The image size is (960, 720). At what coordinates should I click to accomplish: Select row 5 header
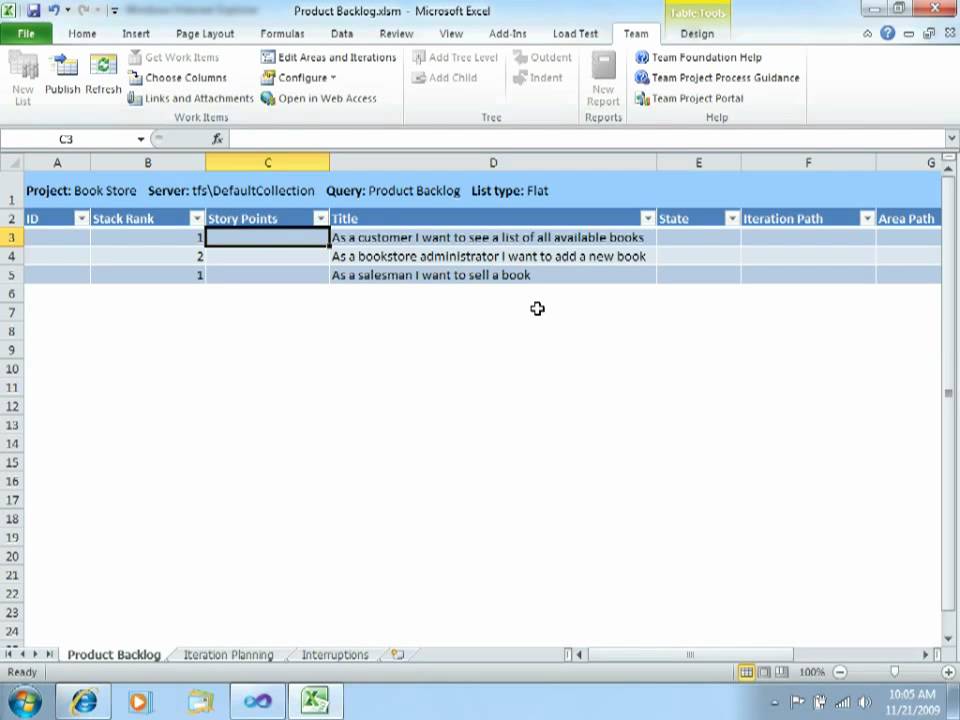(x=12, y=275)
